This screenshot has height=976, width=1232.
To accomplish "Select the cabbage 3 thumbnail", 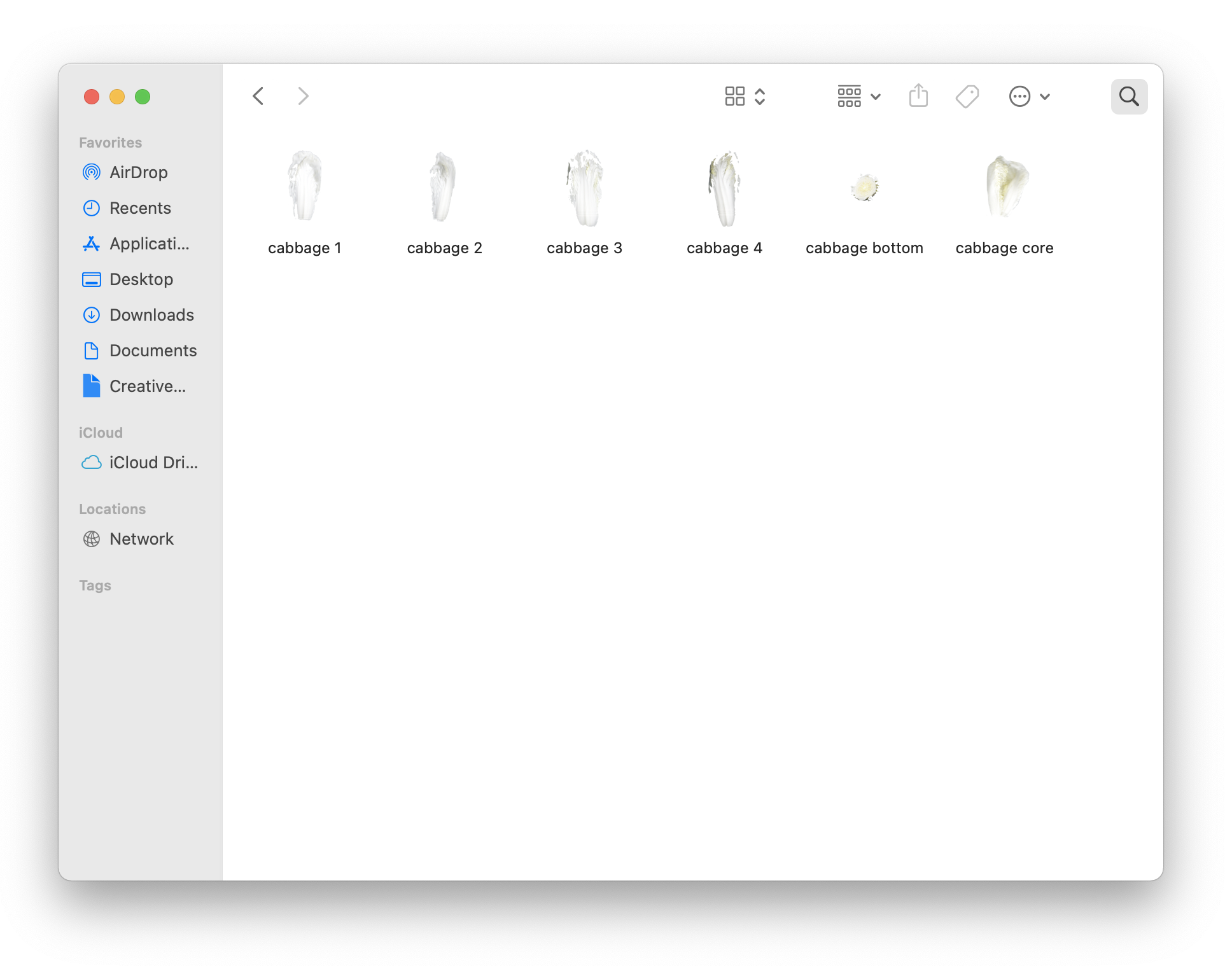I will tap(584, 188).
